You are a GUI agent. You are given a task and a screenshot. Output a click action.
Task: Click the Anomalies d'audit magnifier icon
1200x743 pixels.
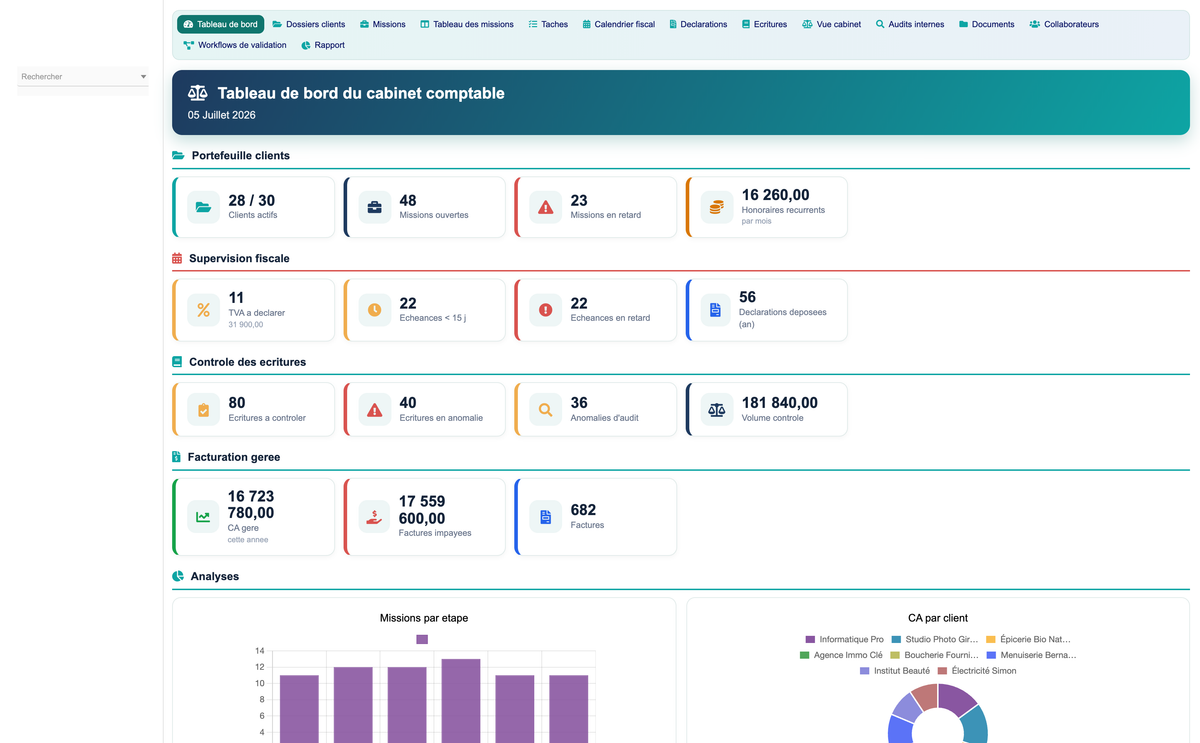click(x=545, y=410)
